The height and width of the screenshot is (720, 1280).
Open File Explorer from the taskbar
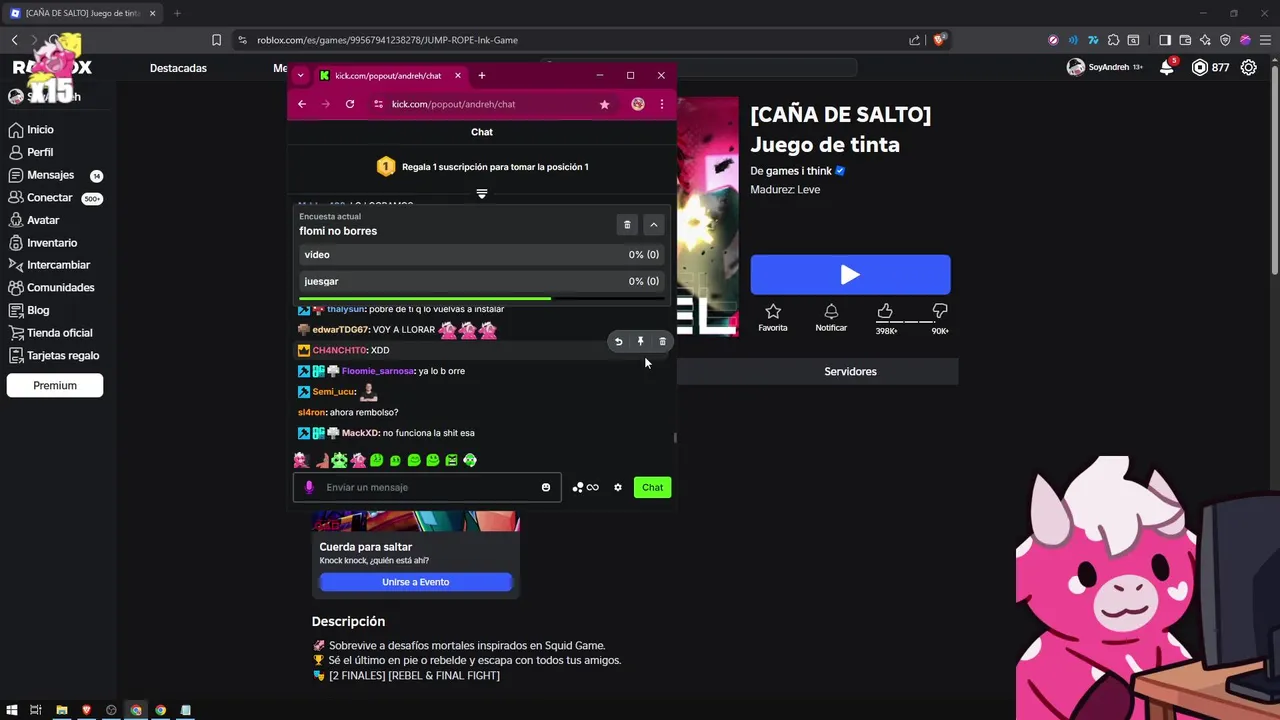click(61, 711)
